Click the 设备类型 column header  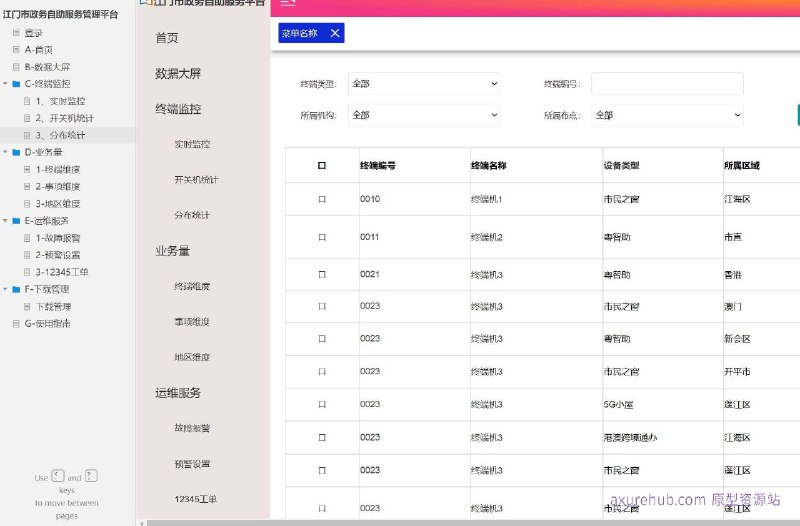[x=621, y=165]
